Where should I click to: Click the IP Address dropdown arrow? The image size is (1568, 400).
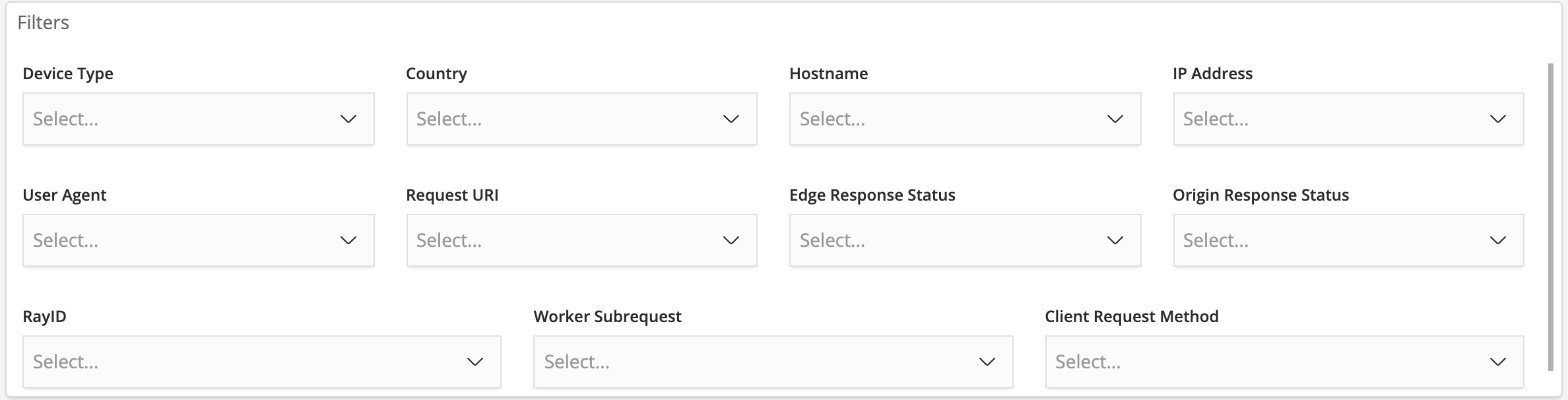tap(1499, 119)
